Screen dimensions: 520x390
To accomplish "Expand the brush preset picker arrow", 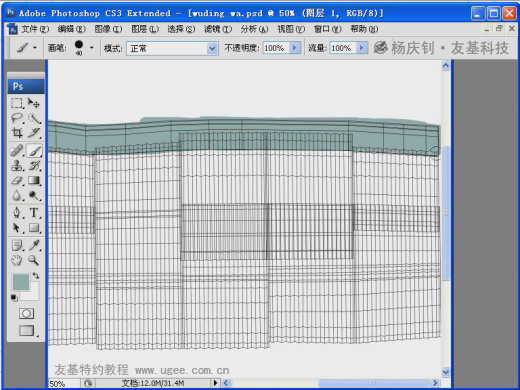I will (x=91, y=48).
